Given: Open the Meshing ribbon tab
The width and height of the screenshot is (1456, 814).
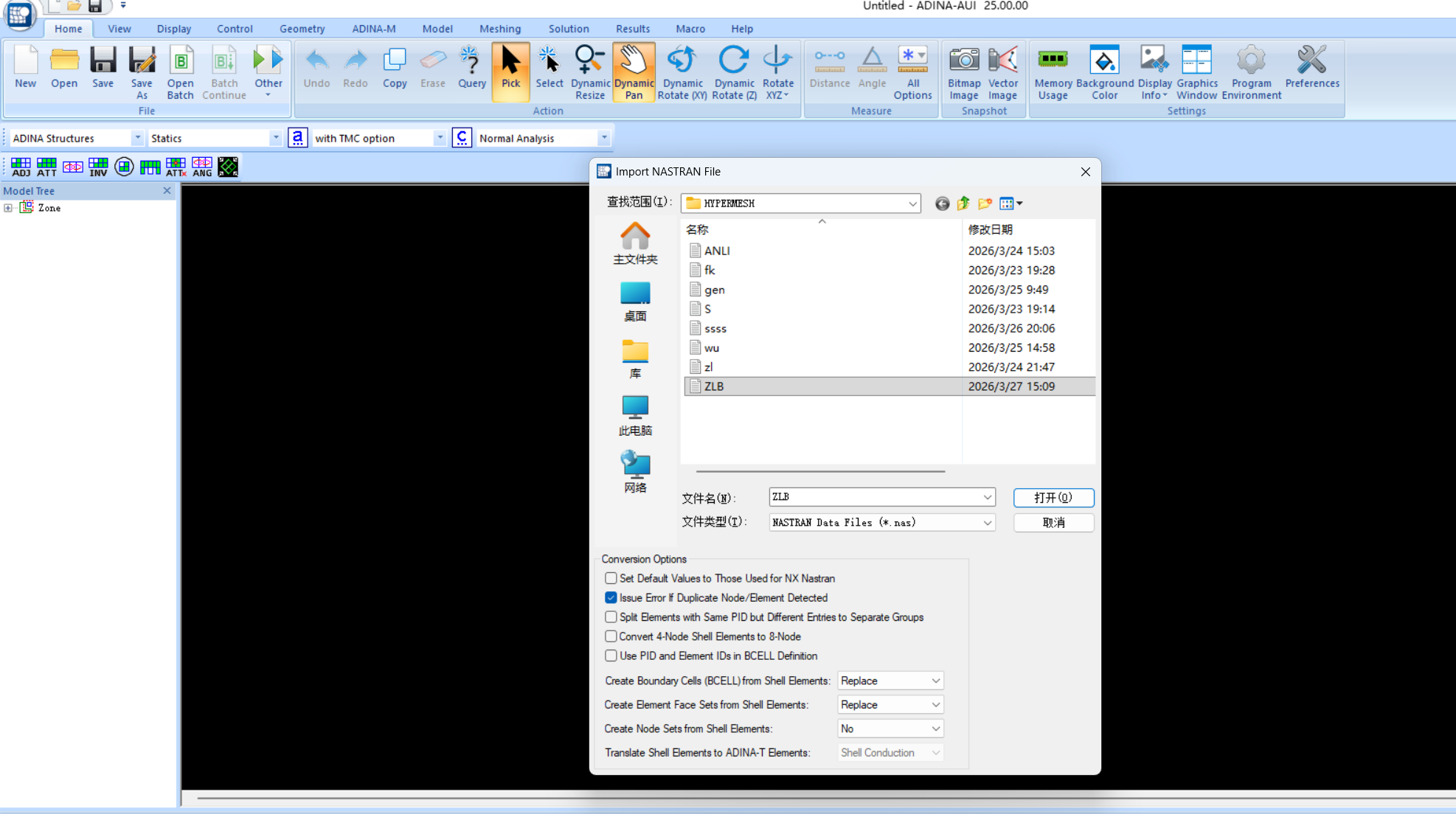Looking at the screenshot, I should (x=499, y=29).
